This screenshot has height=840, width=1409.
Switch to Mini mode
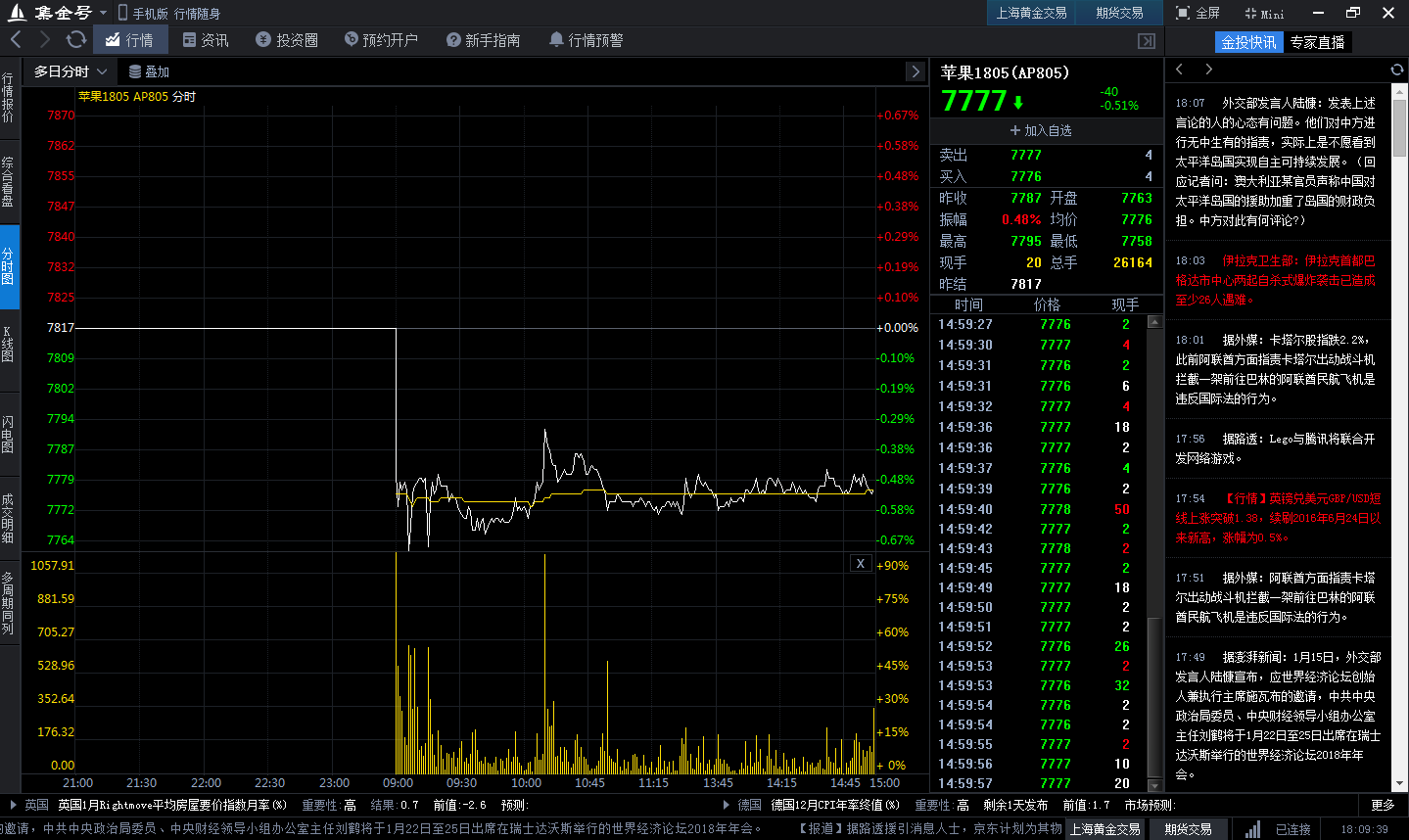[1264, 13]
